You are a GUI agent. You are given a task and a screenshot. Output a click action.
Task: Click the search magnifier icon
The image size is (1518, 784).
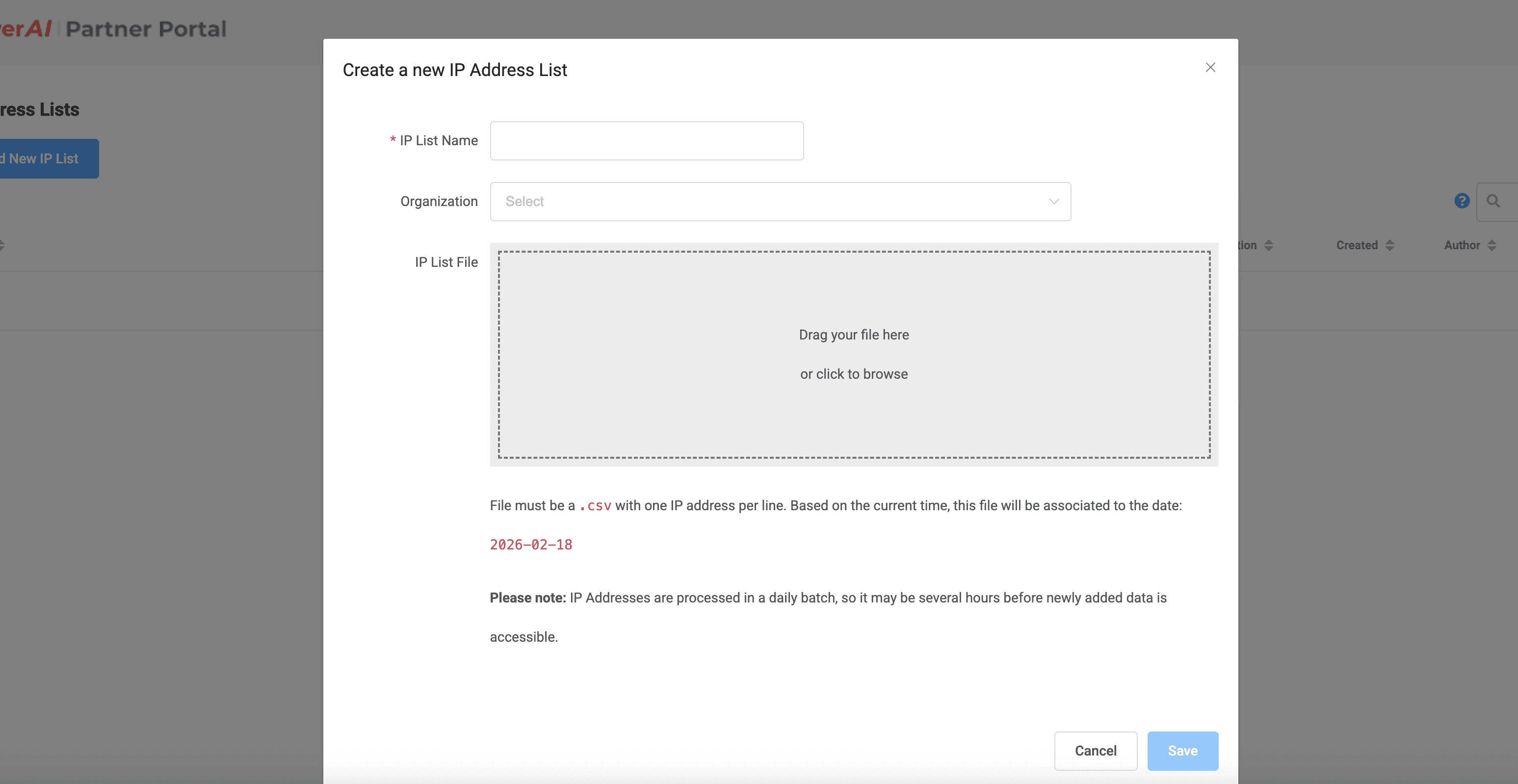click(1492, 201)
